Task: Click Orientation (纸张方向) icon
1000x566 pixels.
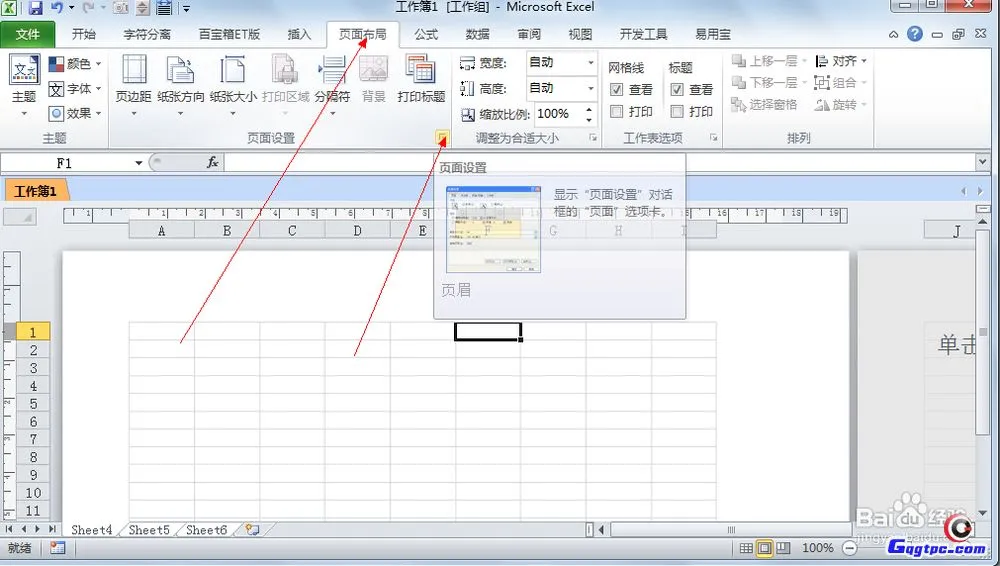Action: (180, 70)
